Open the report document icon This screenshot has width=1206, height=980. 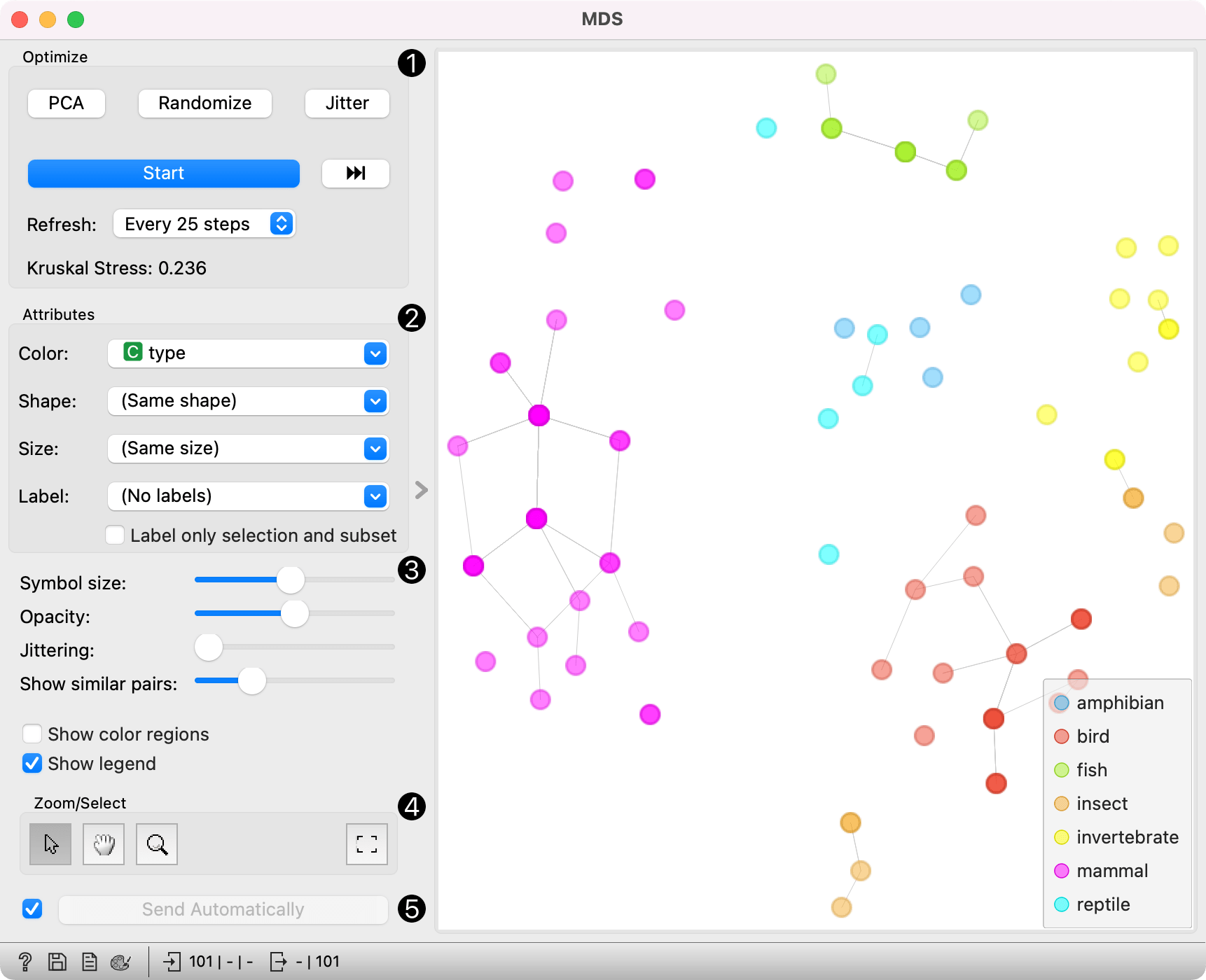90,962
